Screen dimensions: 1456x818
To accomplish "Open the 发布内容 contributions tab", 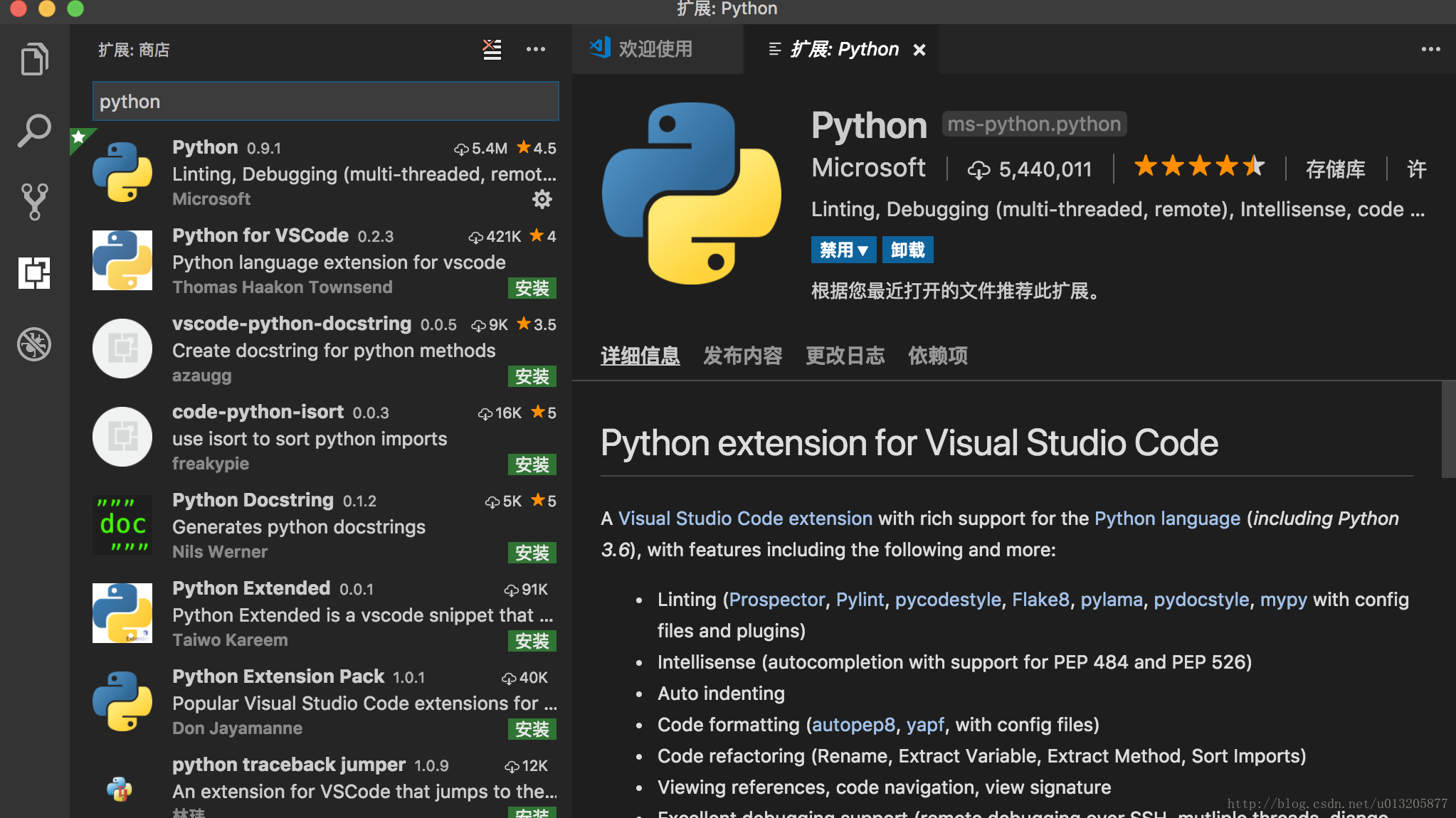I will (742, 356).
